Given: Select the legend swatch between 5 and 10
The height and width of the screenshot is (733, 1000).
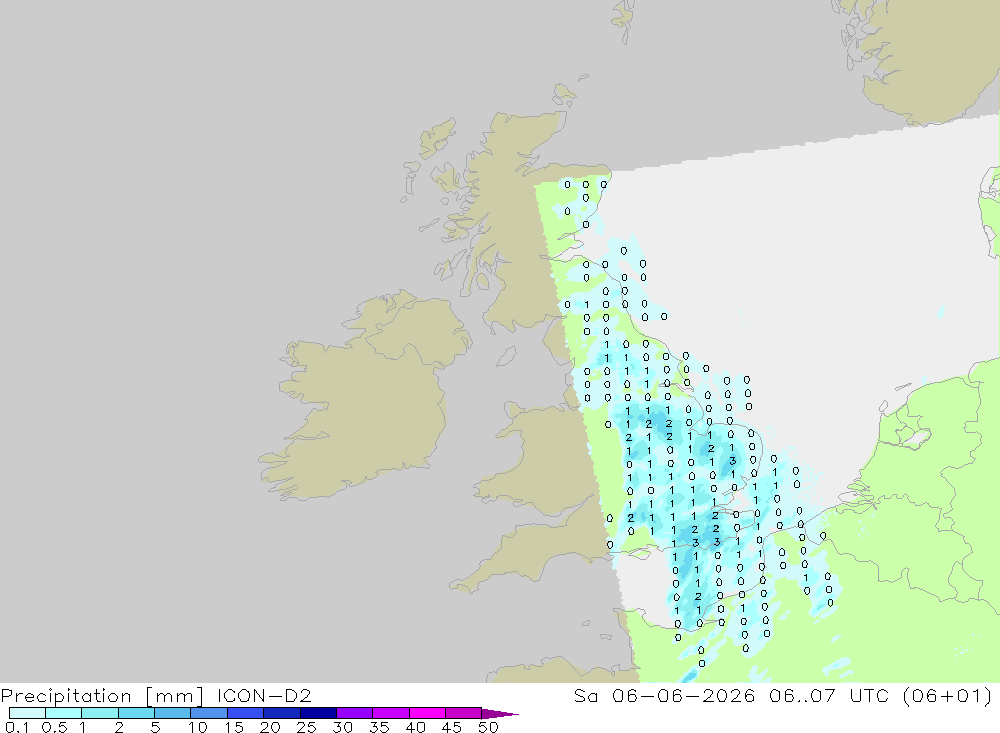Looking at the screenshot, I should (172, 713).
